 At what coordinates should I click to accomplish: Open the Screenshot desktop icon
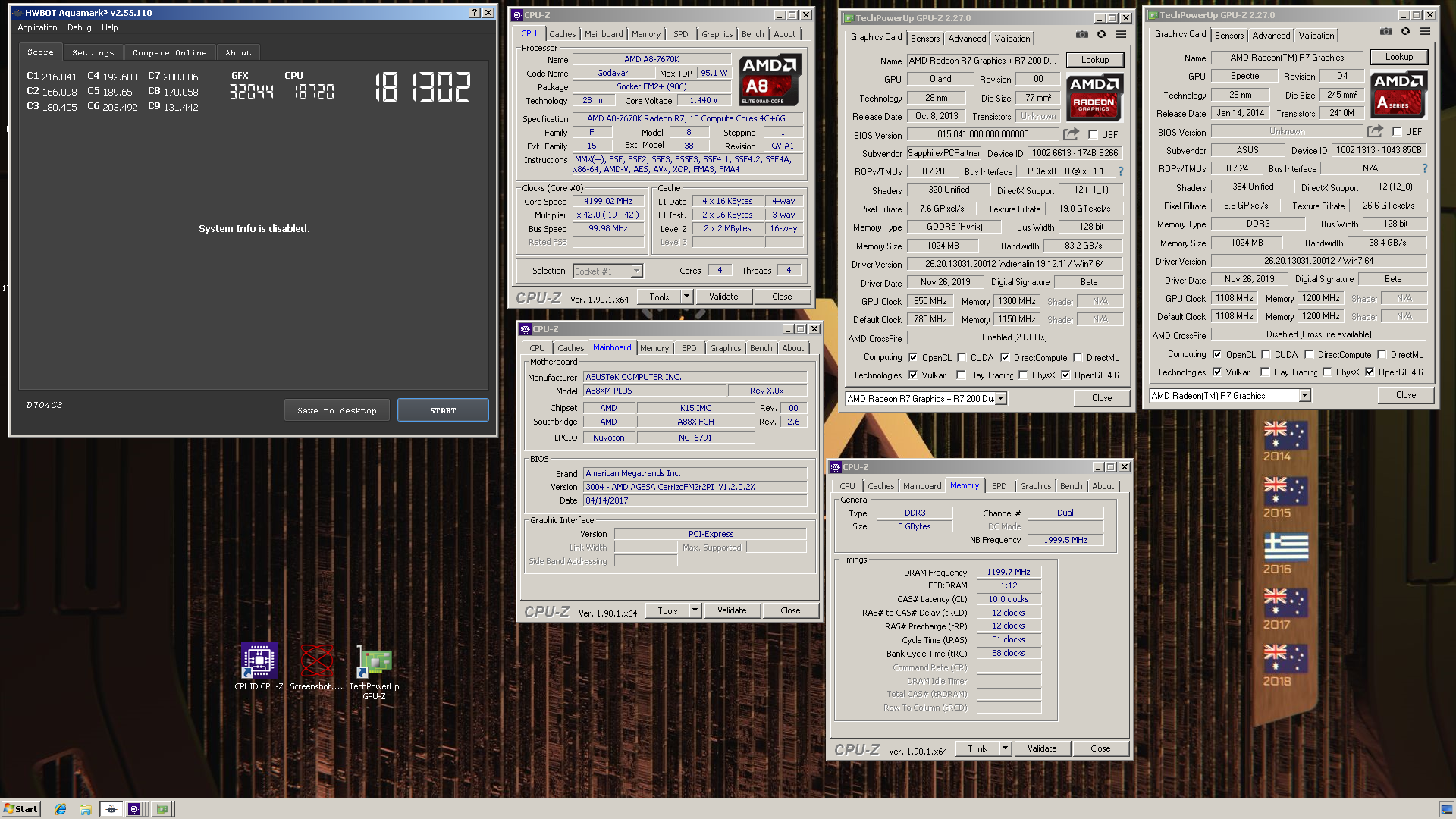point(316,667)
